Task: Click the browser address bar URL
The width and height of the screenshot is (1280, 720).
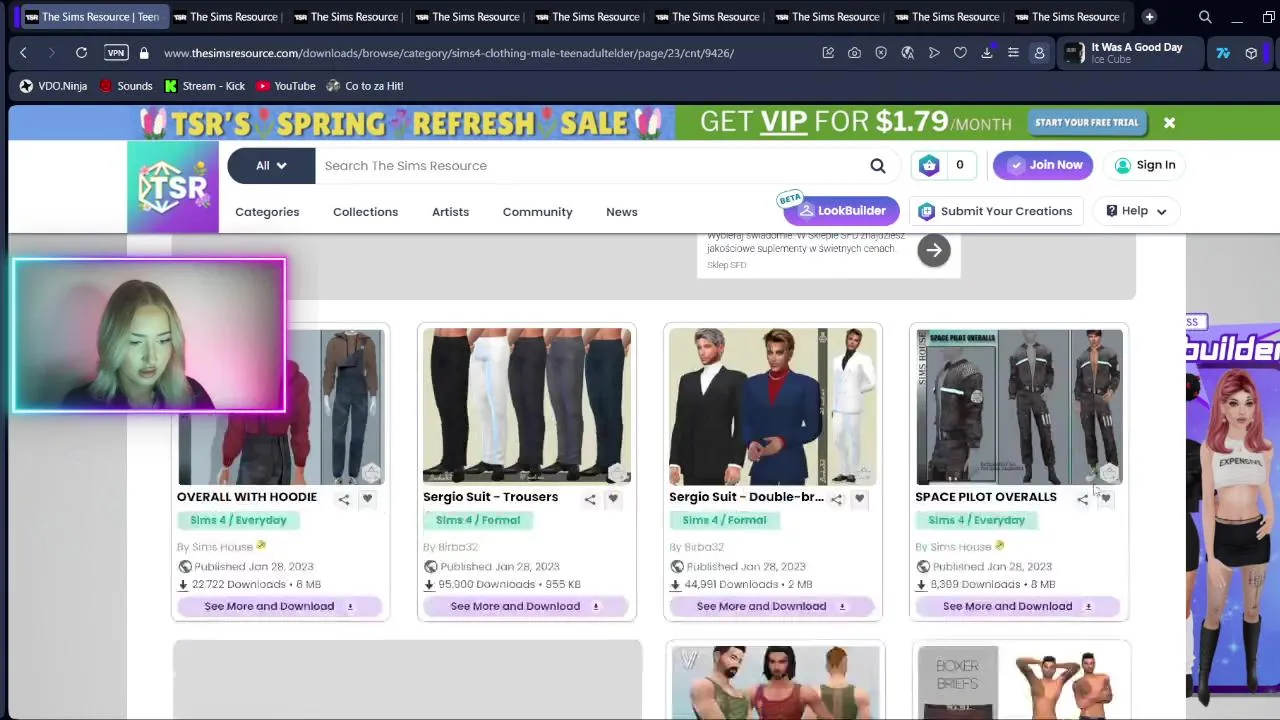Action: 449,53
